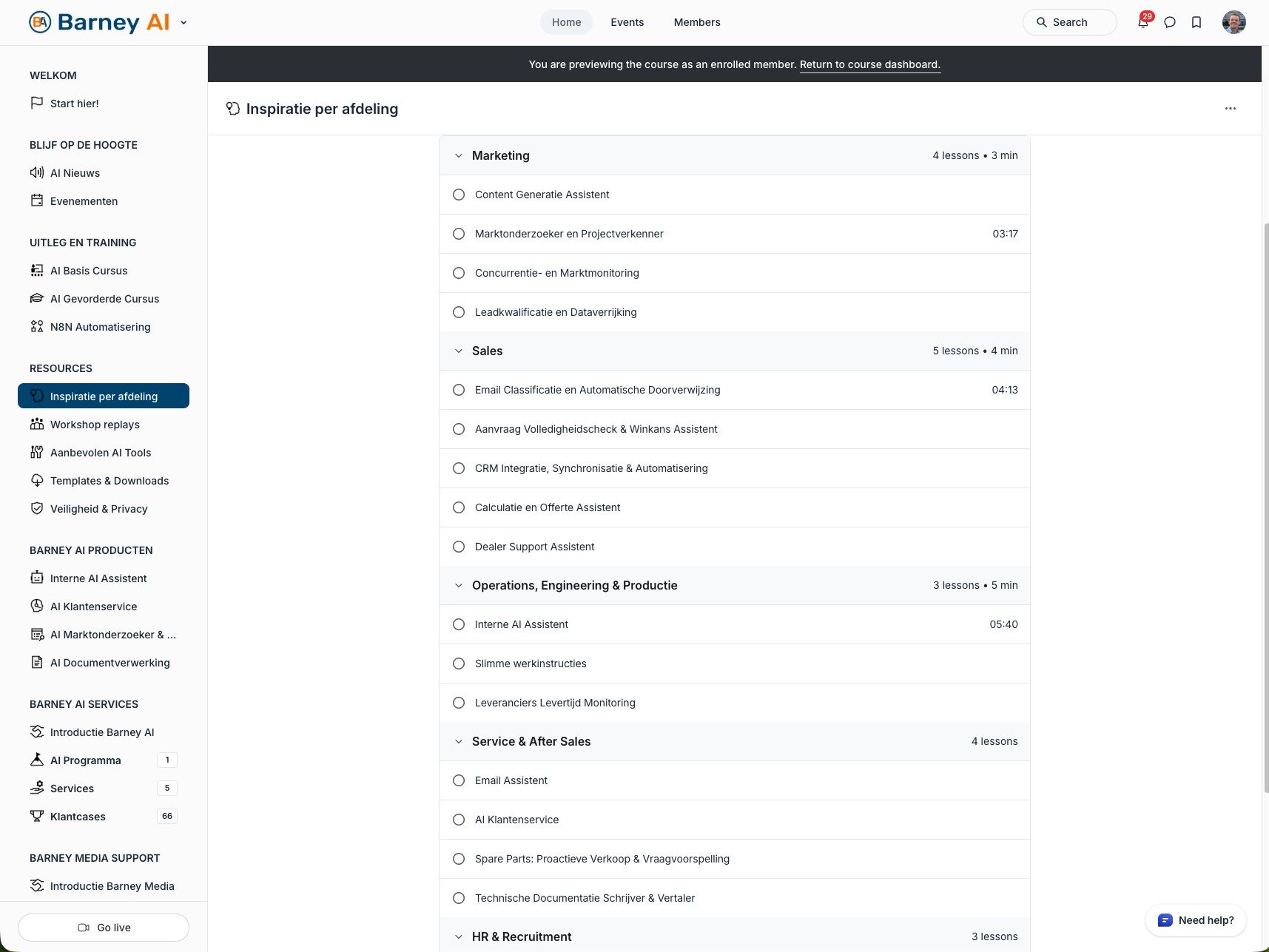This screenshot has height=952, width=1269.
Task: Collapse the Marketing section
Action: (459, 156)
